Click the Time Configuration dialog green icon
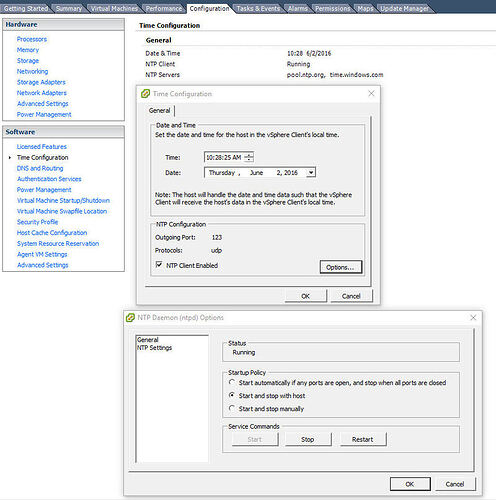The width and height of the screenshot is (496, 500). tap(145, 94)
